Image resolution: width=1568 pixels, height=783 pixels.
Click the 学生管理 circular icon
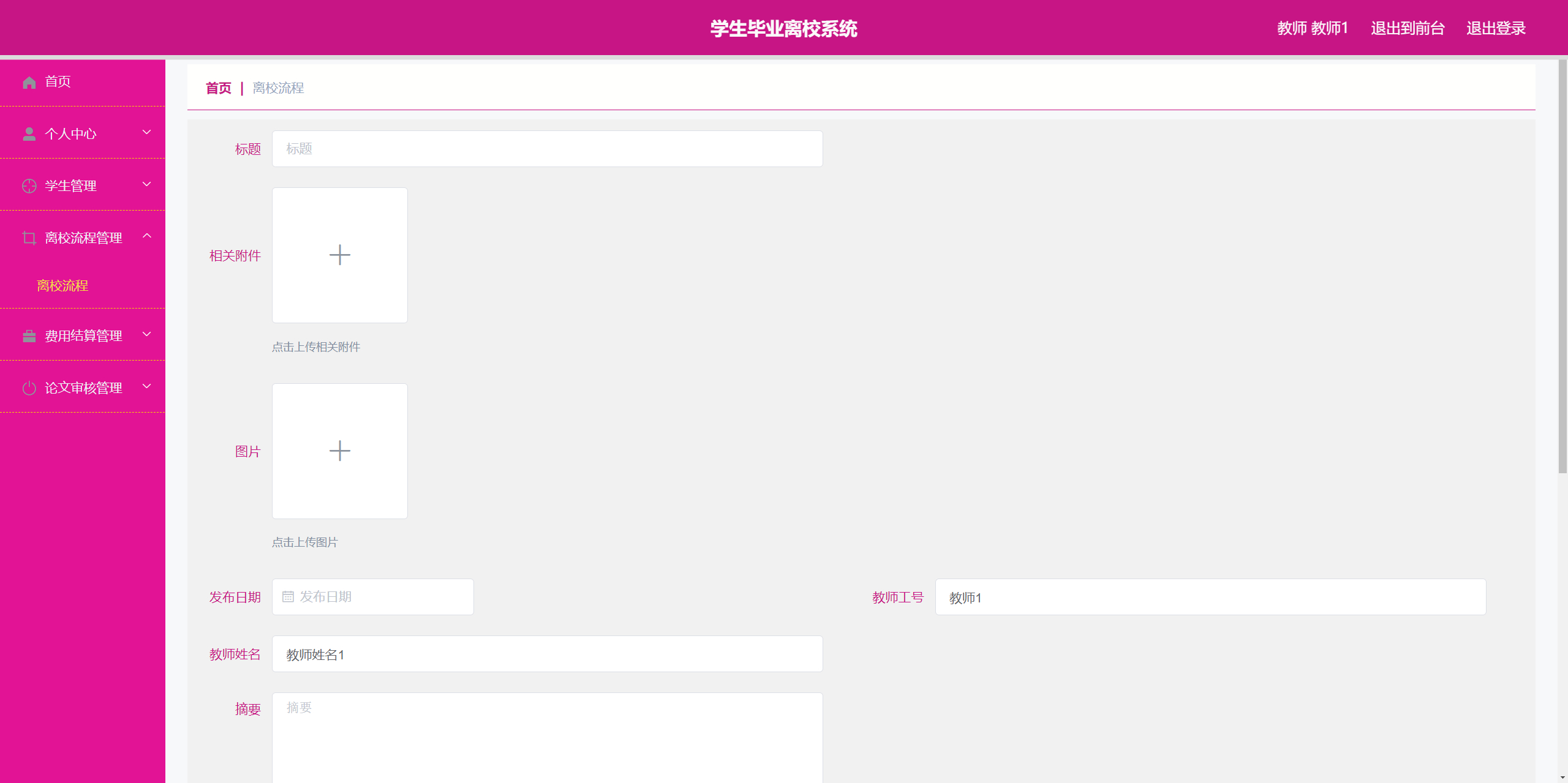pos(29,186)
